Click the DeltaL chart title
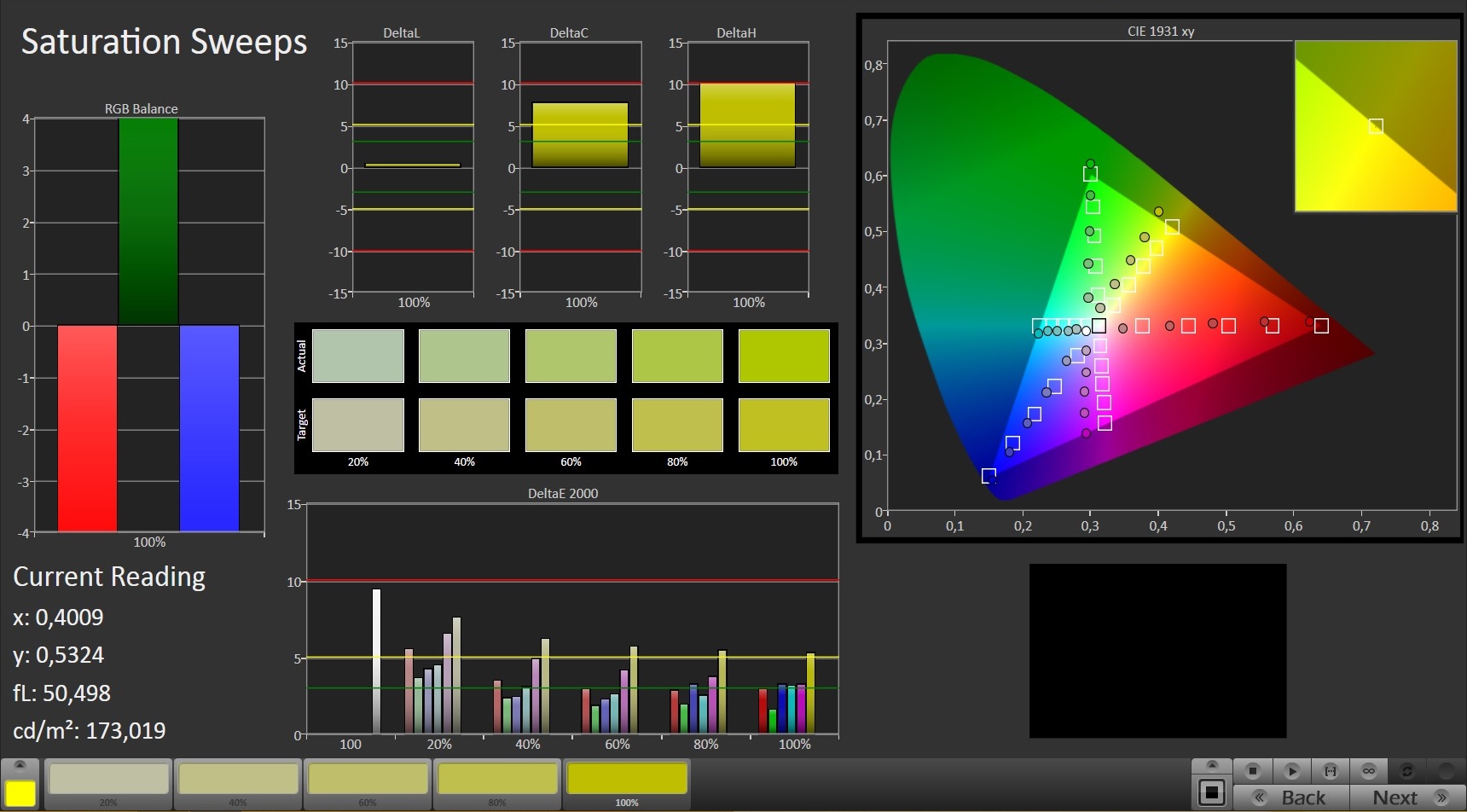The height and width of the screenshot is (812, 1467). tap(402, 33)
